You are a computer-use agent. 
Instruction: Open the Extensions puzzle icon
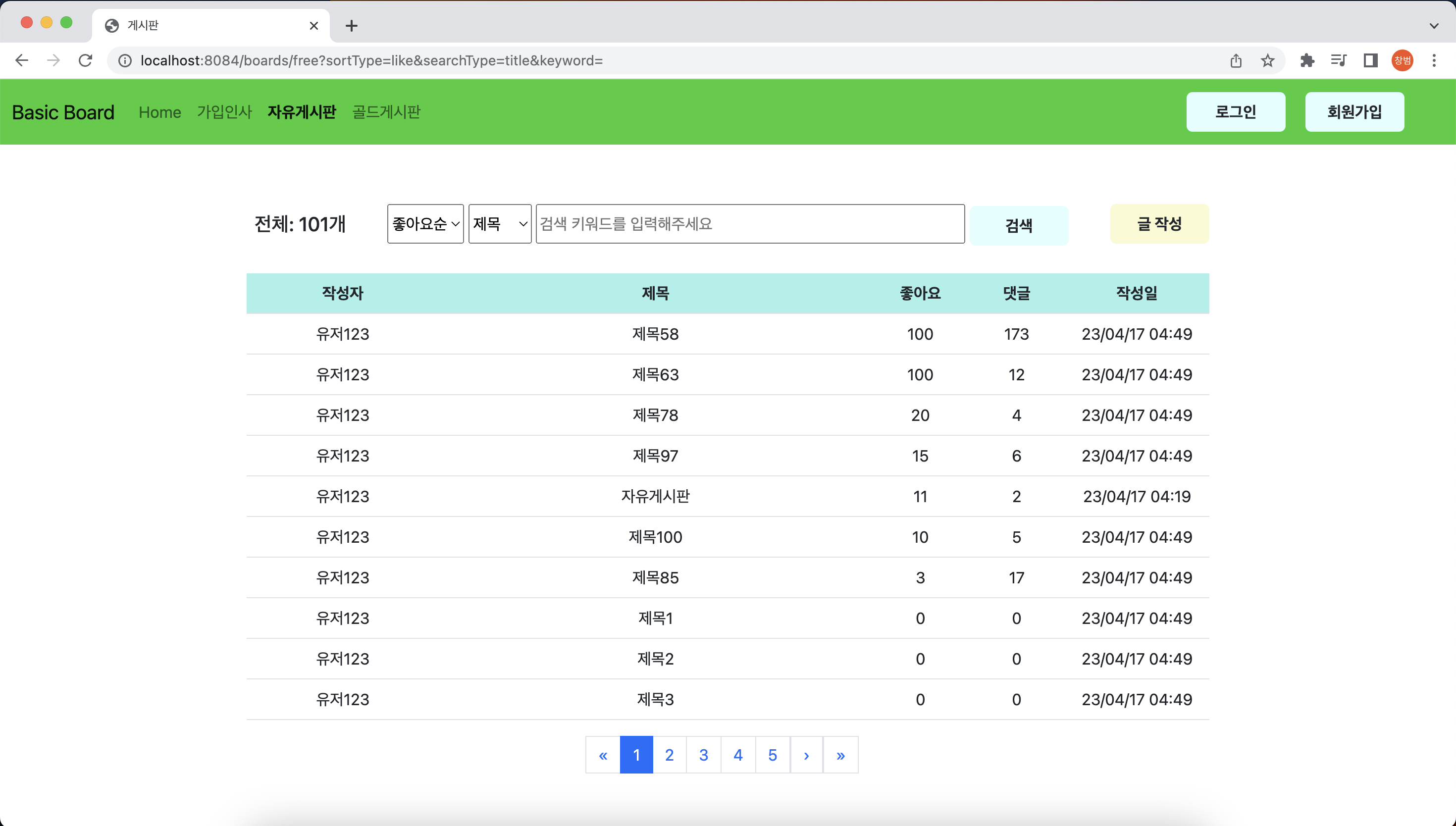1307,61
